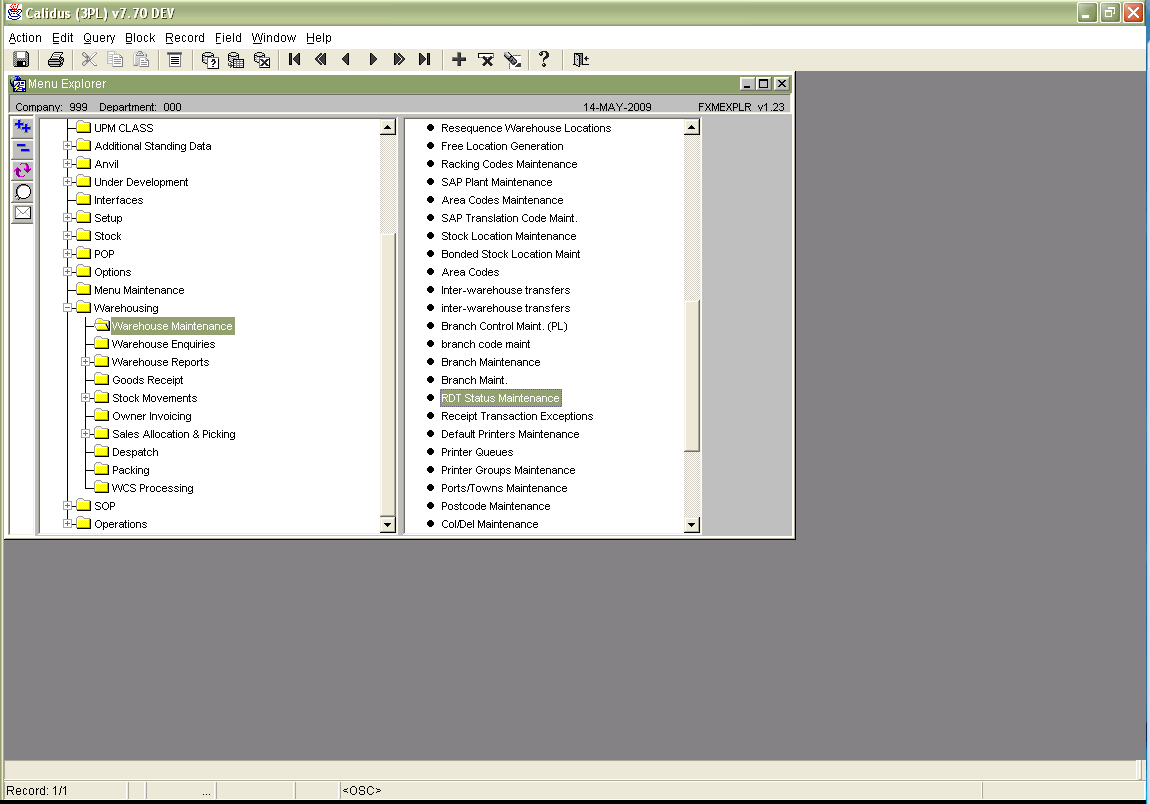This screenshot has height=804, width=1150.
Task: Expand the Anvil tree node
Action: tap(67, 164)
